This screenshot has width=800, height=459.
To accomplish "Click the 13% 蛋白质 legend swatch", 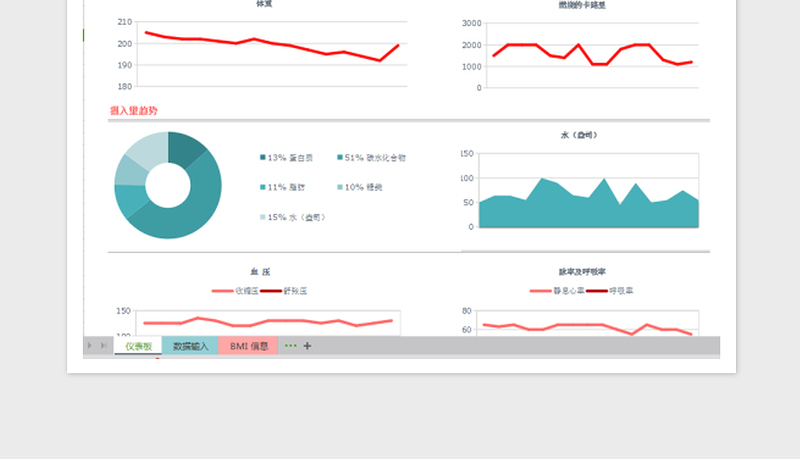I will tap(263, 157).
